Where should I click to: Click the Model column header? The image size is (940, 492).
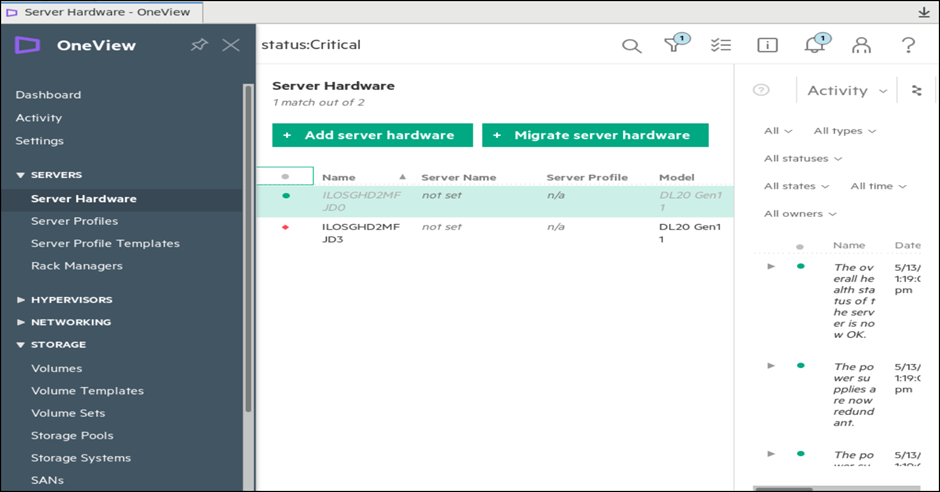pos(677,177)
